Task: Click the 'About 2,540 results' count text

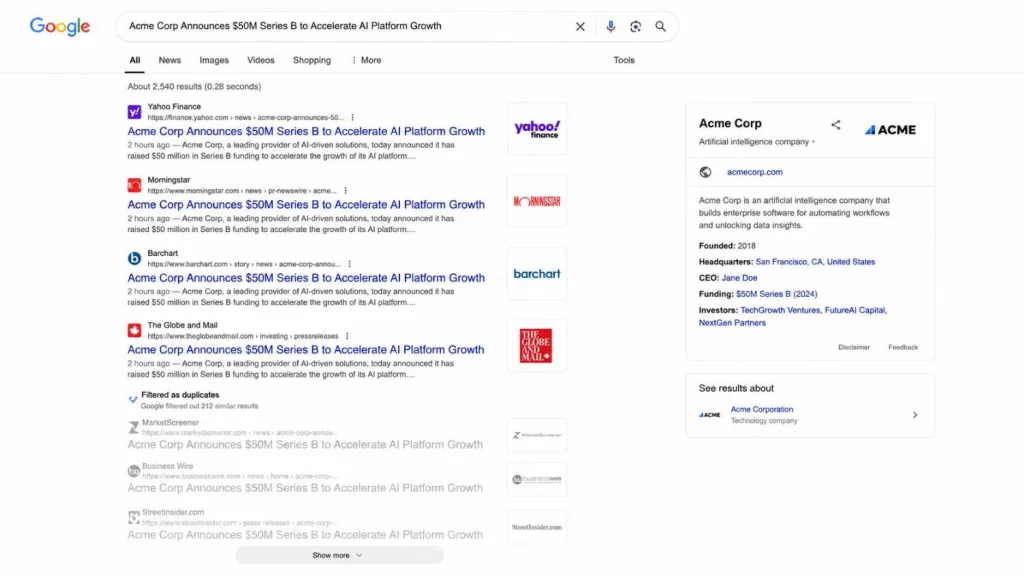Action: tap(194, 86)
